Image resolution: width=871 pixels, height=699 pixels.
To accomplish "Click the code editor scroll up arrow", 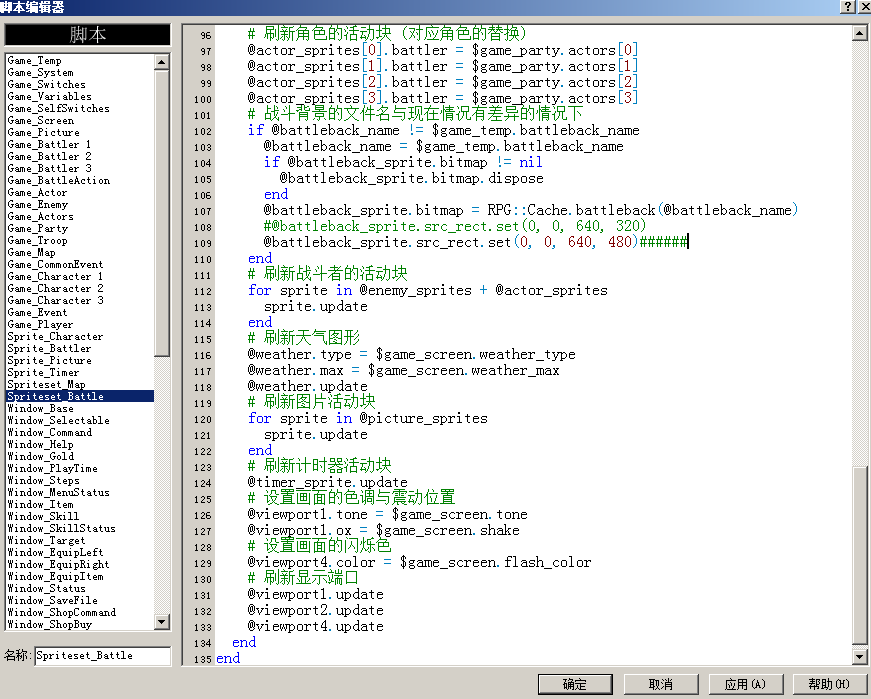I will point(859,33).
